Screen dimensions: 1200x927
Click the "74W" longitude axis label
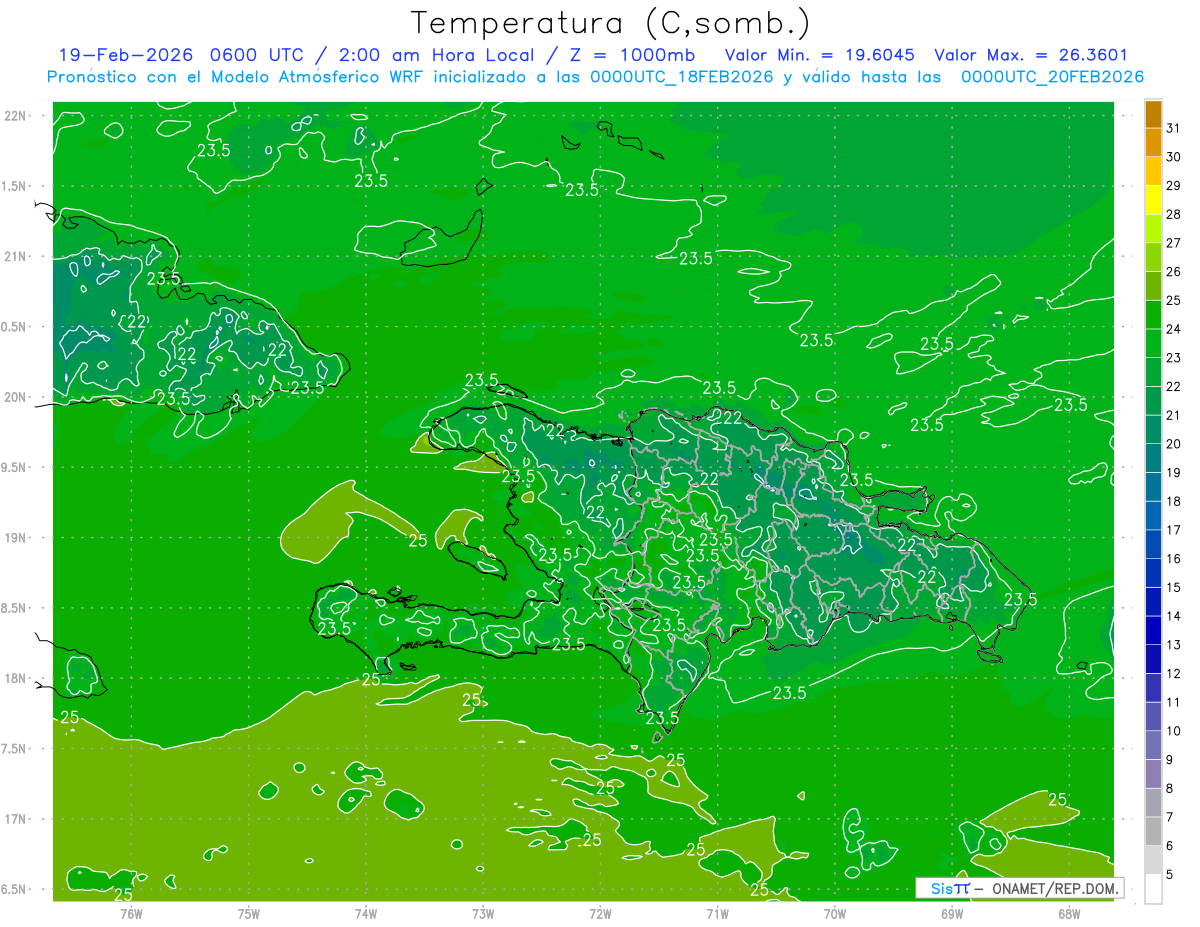pos(366,913)
